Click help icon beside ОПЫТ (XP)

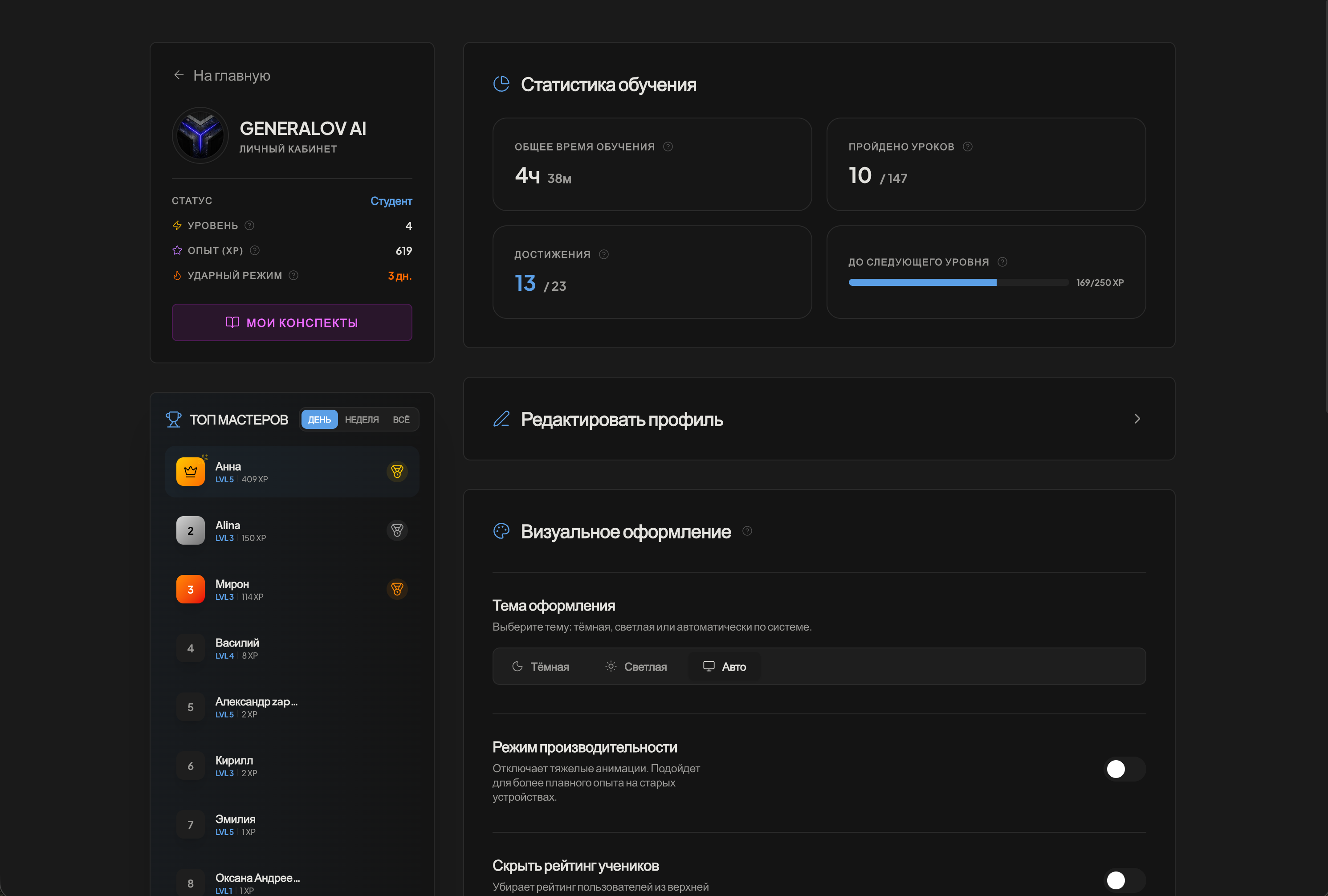[x=255, y=250]
